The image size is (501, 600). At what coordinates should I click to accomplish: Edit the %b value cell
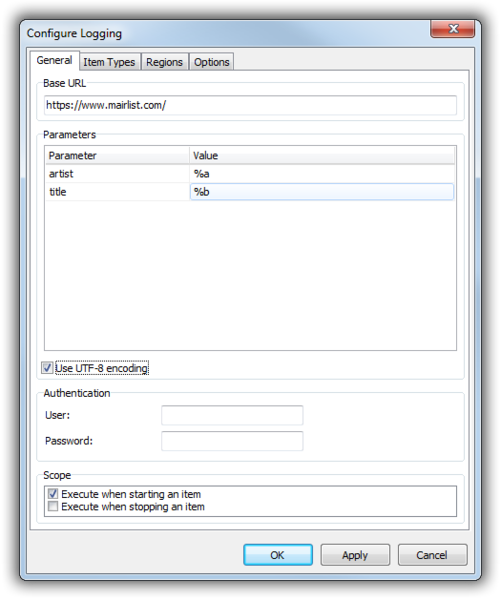[322, 192]
